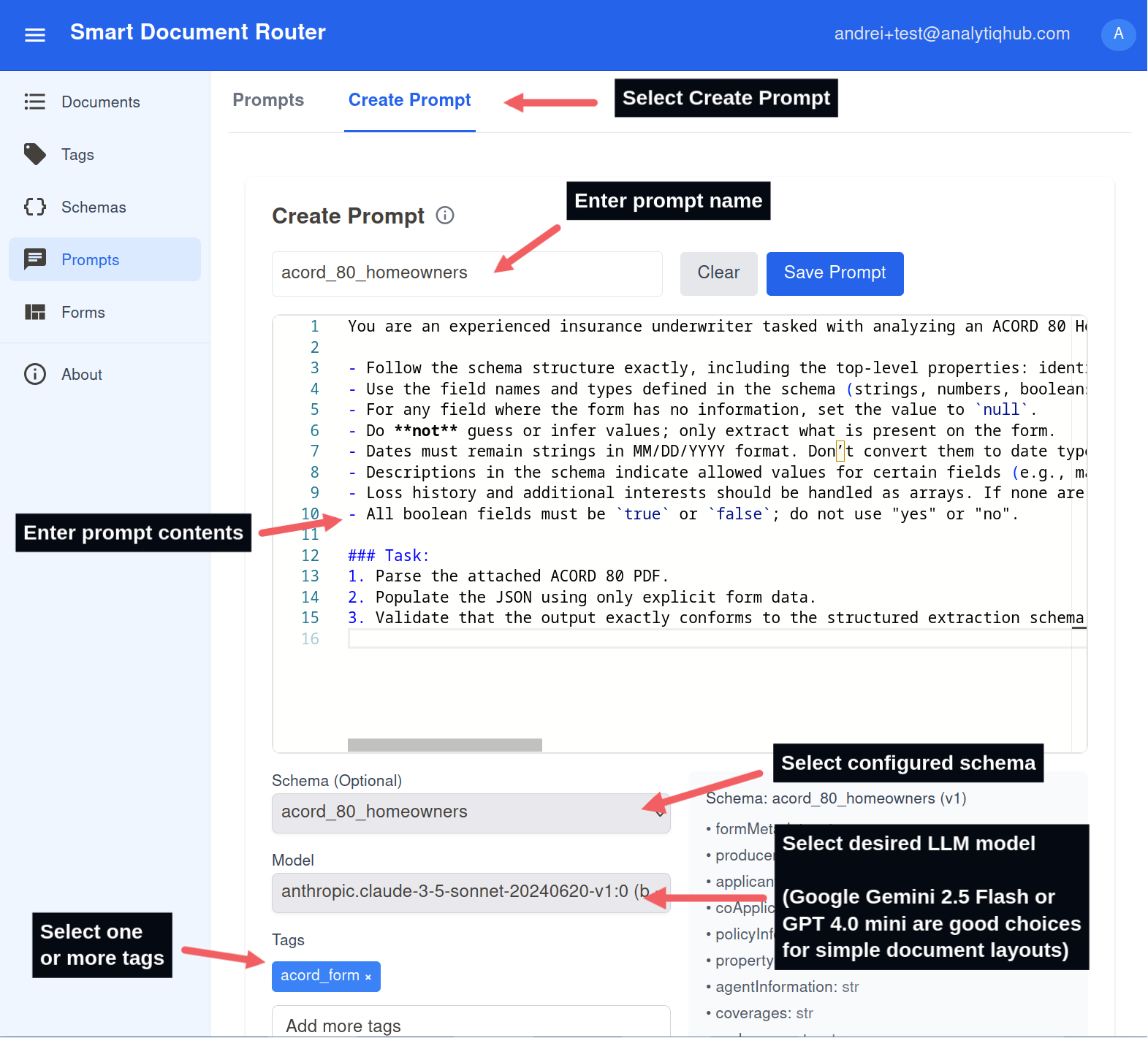Click the editor horizontal scrollbar thumb
This screenshot has height=1038, width=1148.
pos(444,744)
